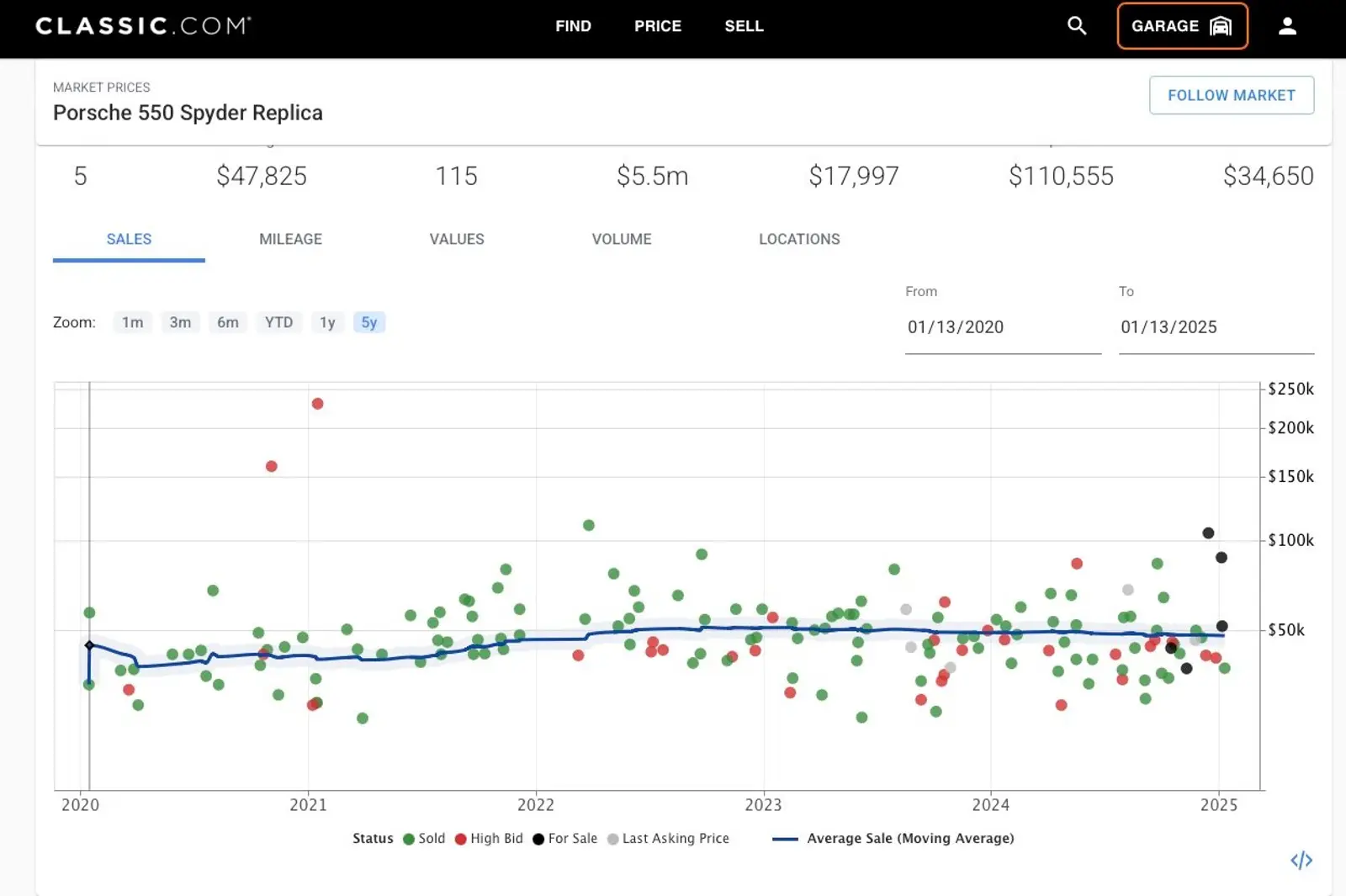Click the 115 stat value
The width and height of the screenshot is (1346, 896).
(456, 176)
